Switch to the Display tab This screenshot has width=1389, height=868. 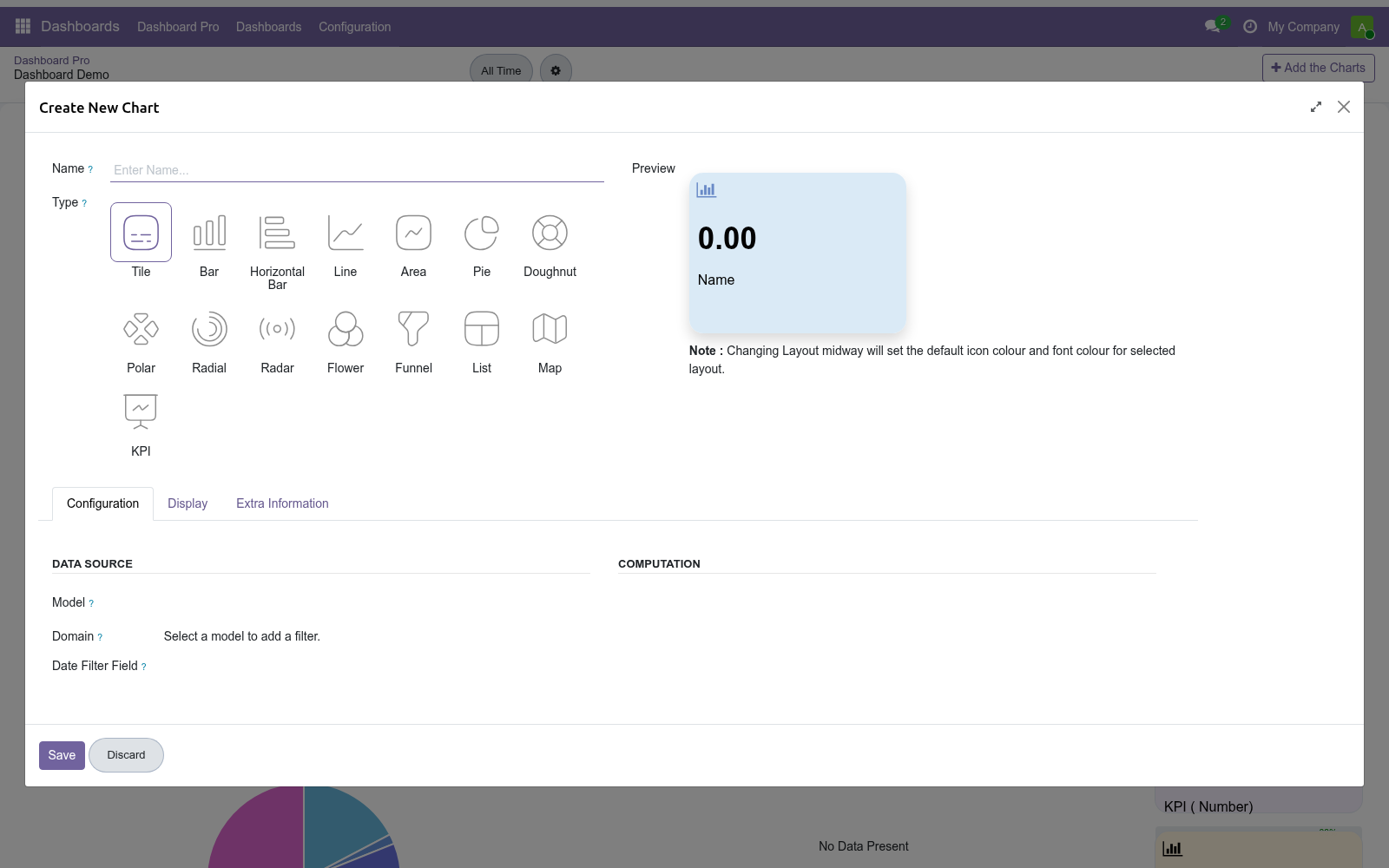[188, 503]
